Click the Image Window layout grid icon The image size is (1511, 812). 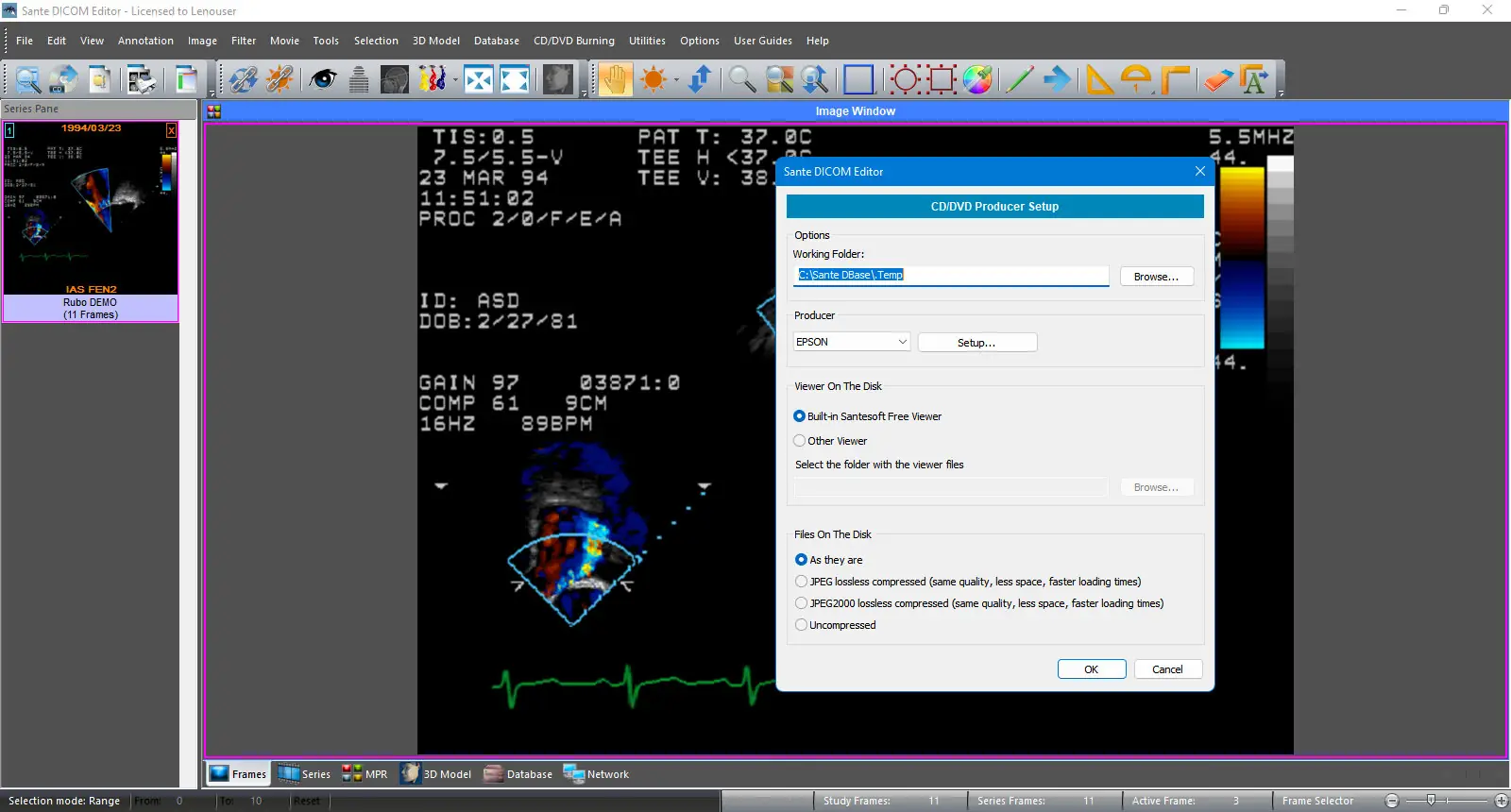214,111
